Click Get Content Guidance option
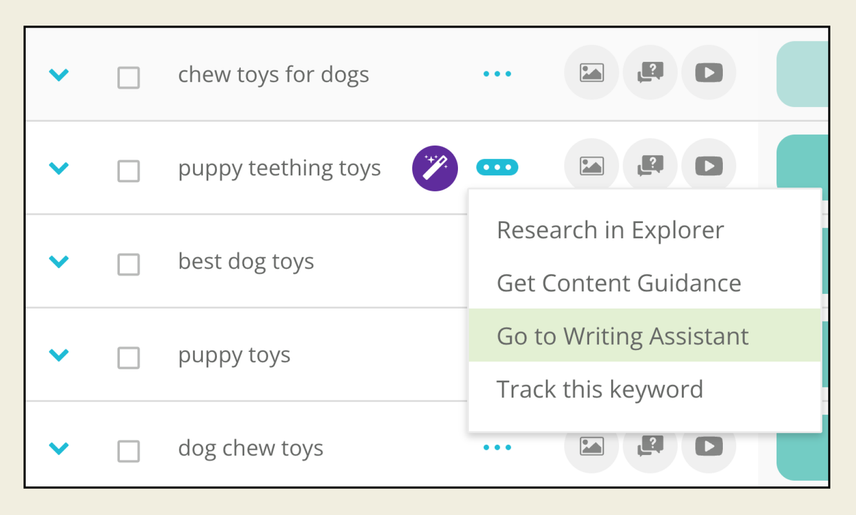The image size is (856, 515). pyautogui.click(x=619, y=283)
